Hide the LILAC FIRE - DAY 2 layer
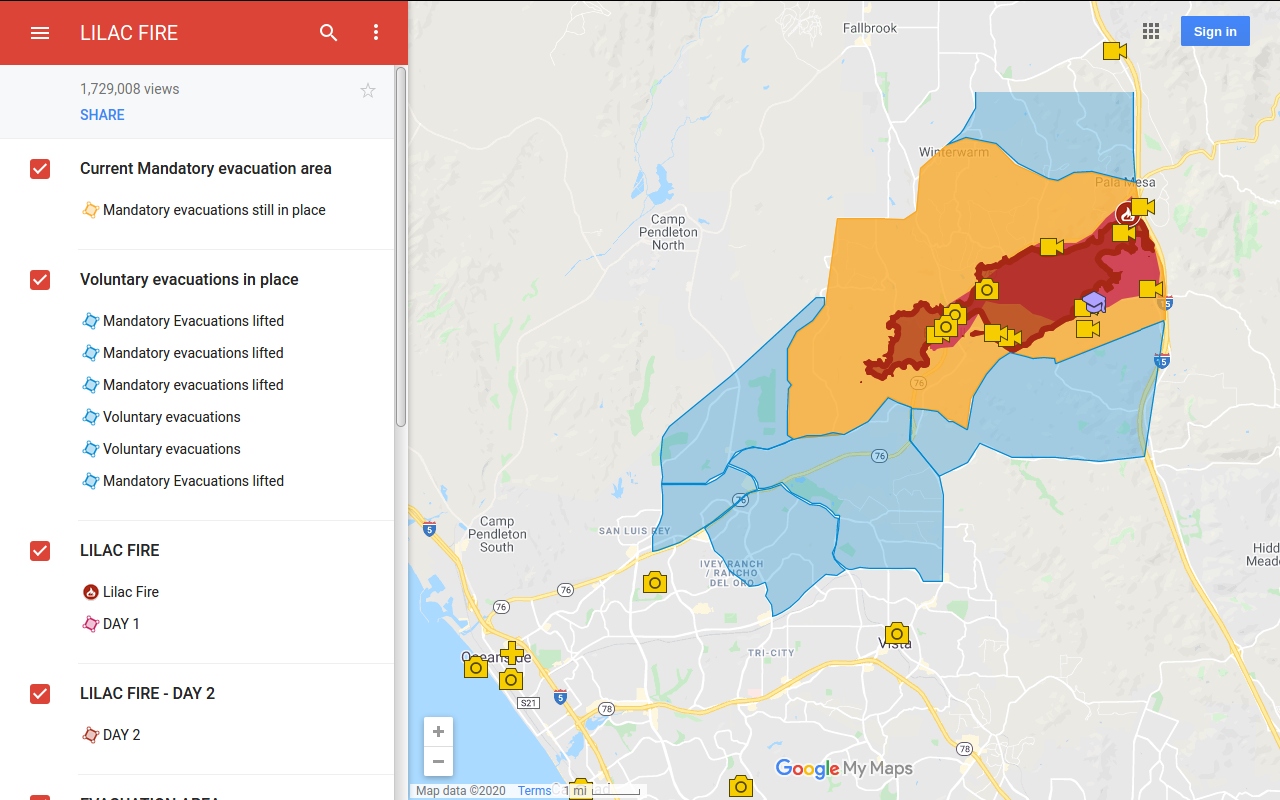The height and width of the screenshot is (800, 1280). tap(40, 694)
